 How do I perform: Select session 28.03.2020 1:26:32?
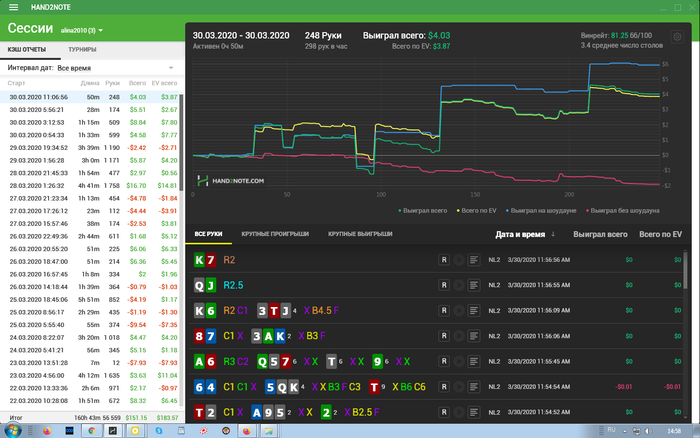coord(91,185)
